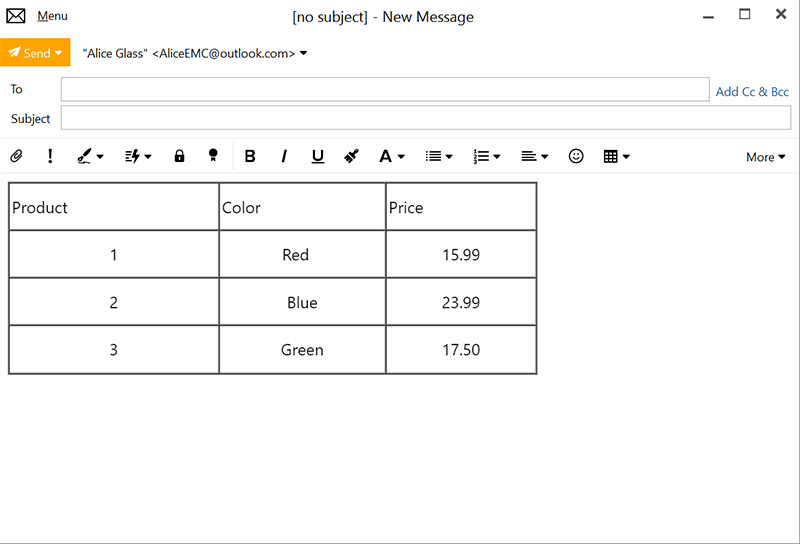Viewport: 800px width, 544px height.
Task: Click the clear formatting brush icon
Action: tap(352, 156)
